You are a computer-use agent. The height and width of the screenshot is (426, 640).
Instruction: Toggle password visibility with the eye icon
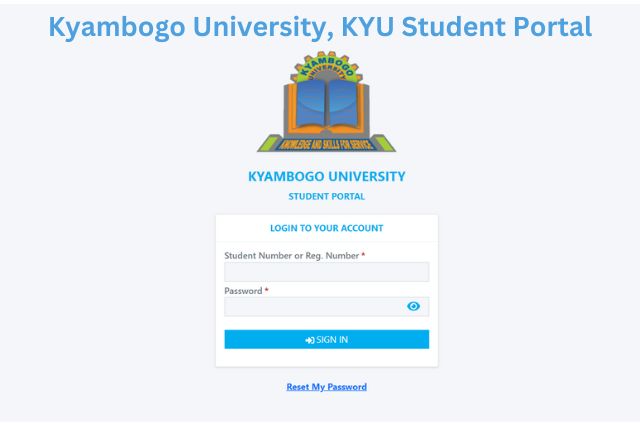(413, 306)
